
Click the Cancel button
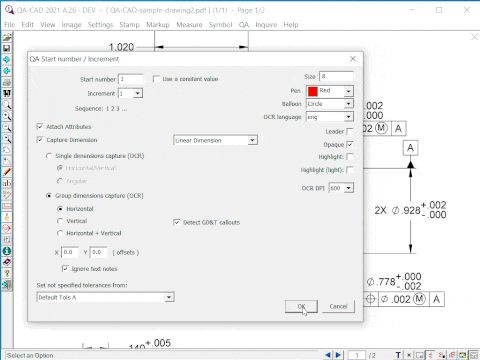pyautogui.click(x=338, y=306)
